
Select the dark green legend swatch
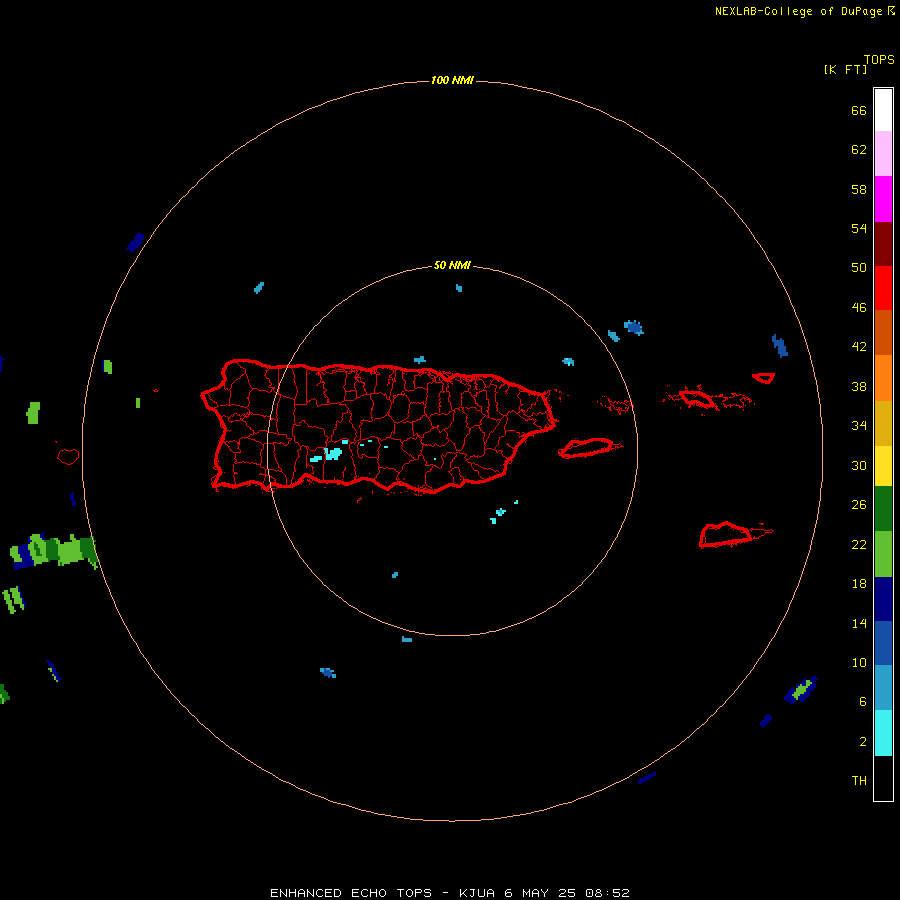(883, 509)
